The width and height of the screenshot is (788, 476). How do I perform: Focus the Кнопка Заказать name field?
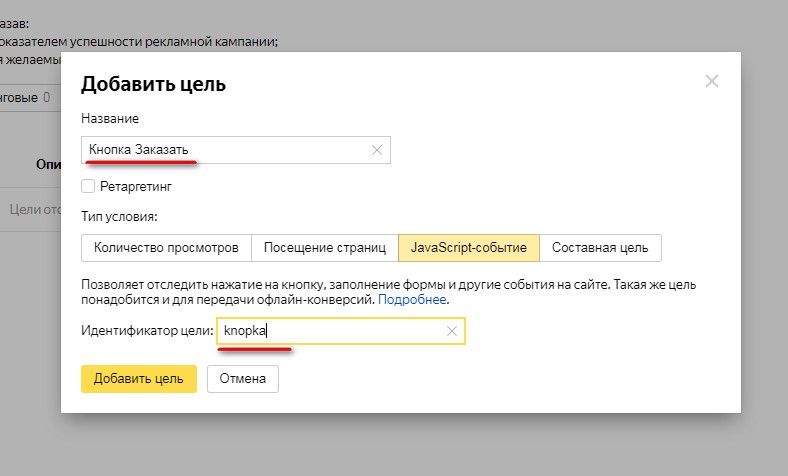[x=225, y=150]
